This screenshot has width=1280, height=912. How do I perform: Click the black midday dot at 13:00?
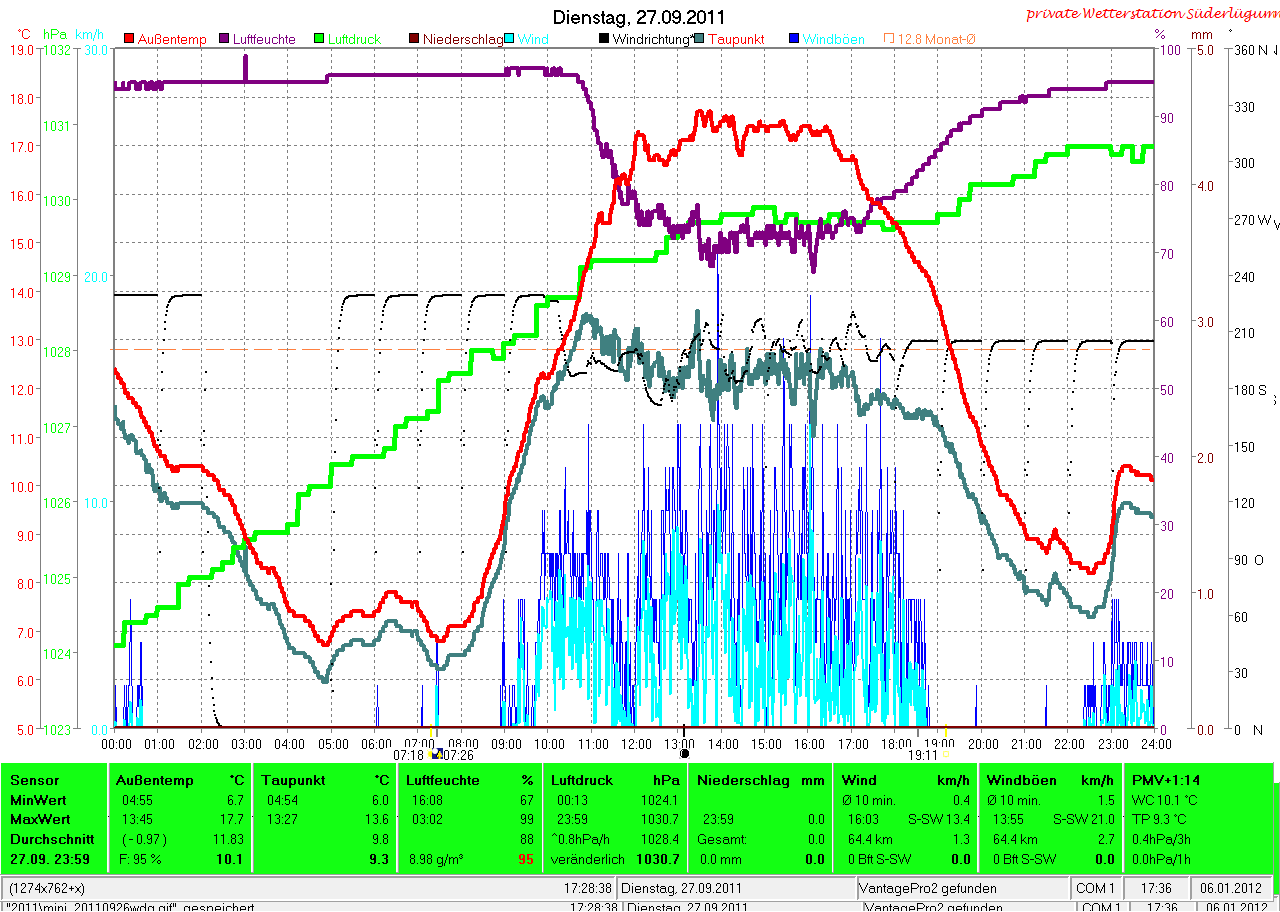tap(684, 754)
